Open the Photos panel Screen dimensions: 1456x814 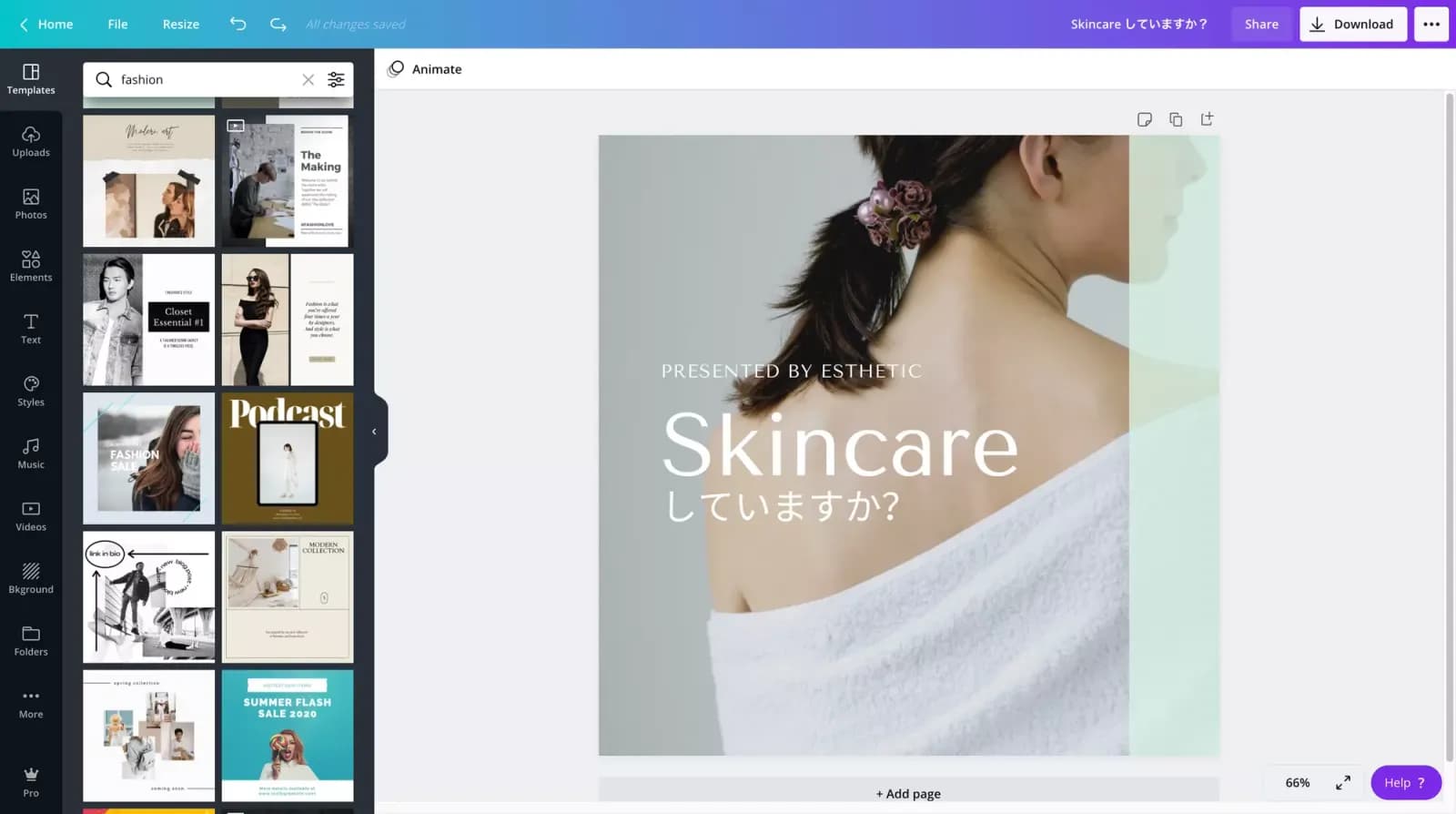pos(31,204)
